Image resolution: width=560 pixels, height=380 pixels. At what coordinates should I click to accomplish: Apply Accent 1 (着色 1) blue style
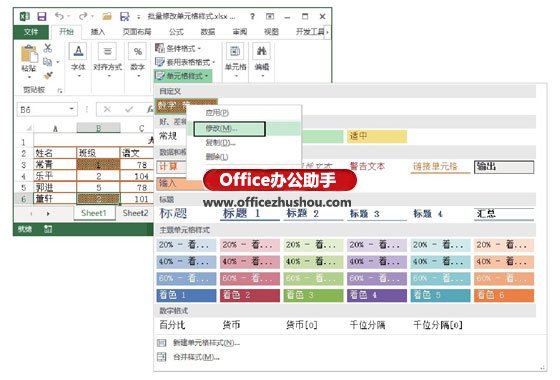tap(186, 295)
